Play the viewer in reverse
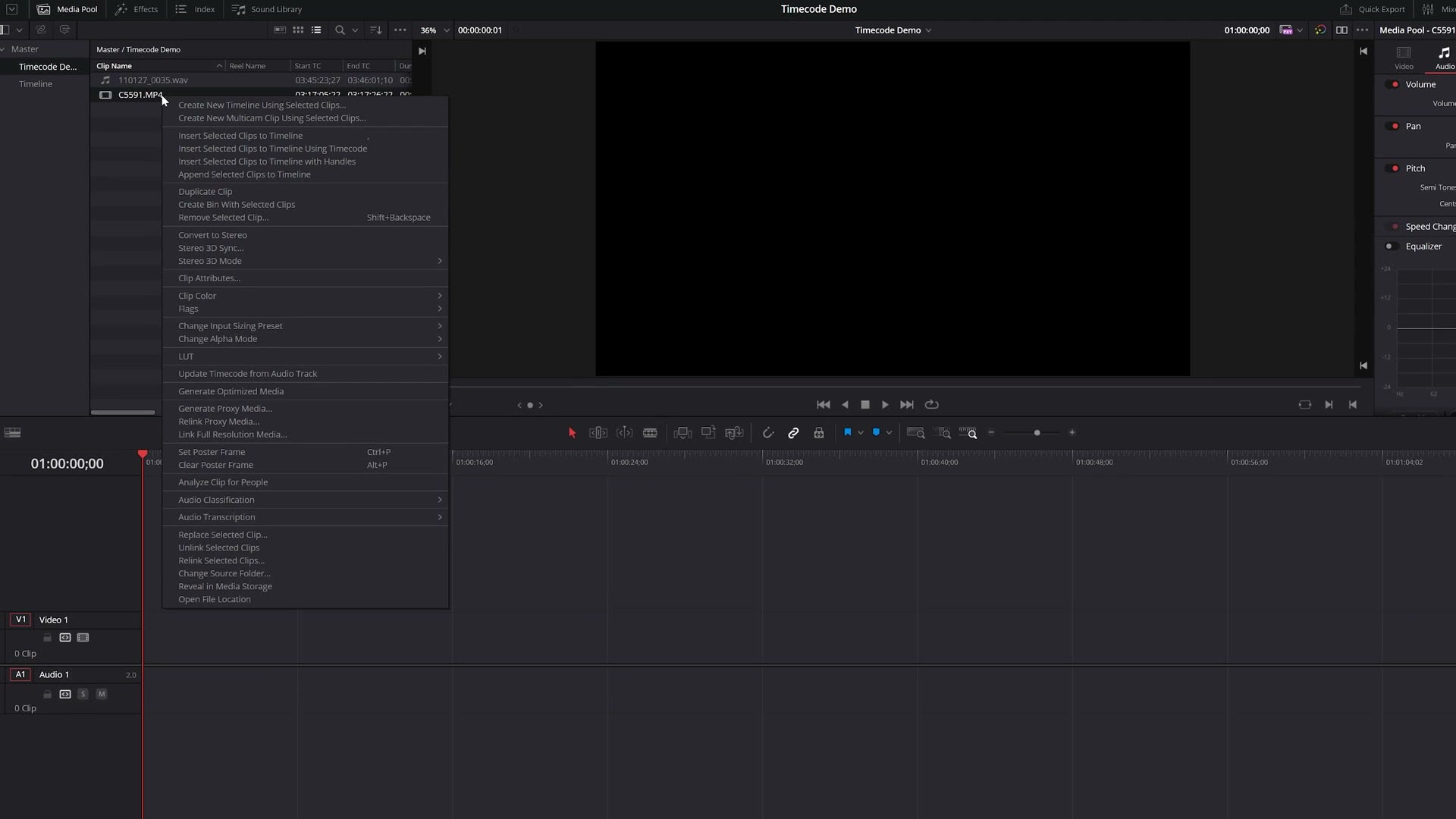The image size is (1456, 819). (x=845, y=405)
